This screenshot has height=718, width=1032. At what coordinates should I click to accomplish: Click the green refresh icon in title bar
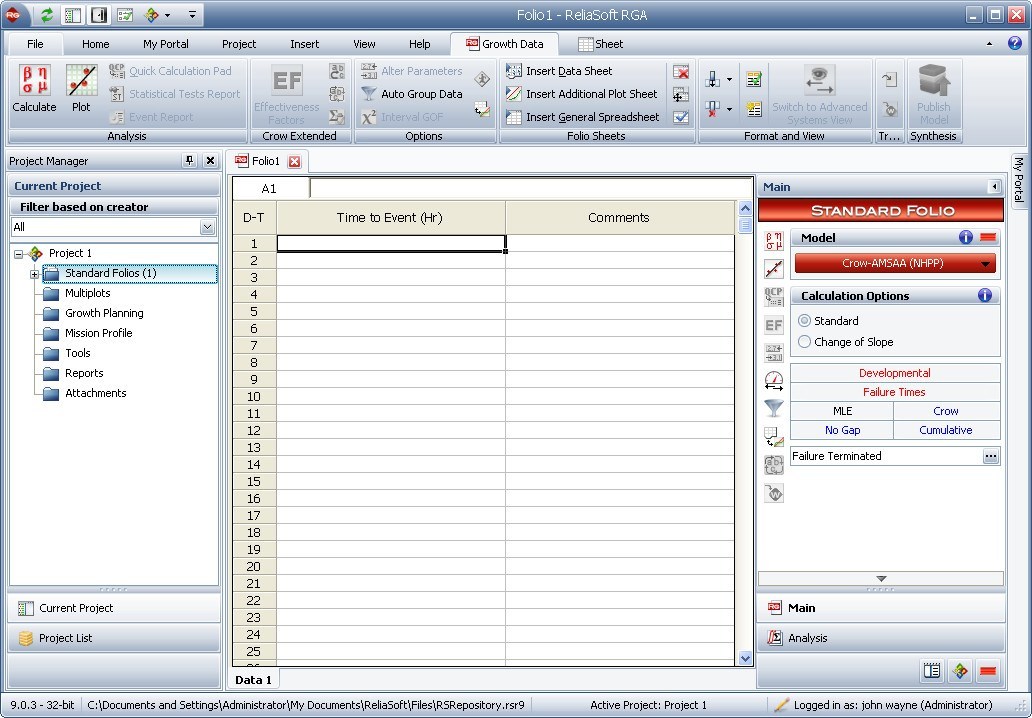(47, 14)
